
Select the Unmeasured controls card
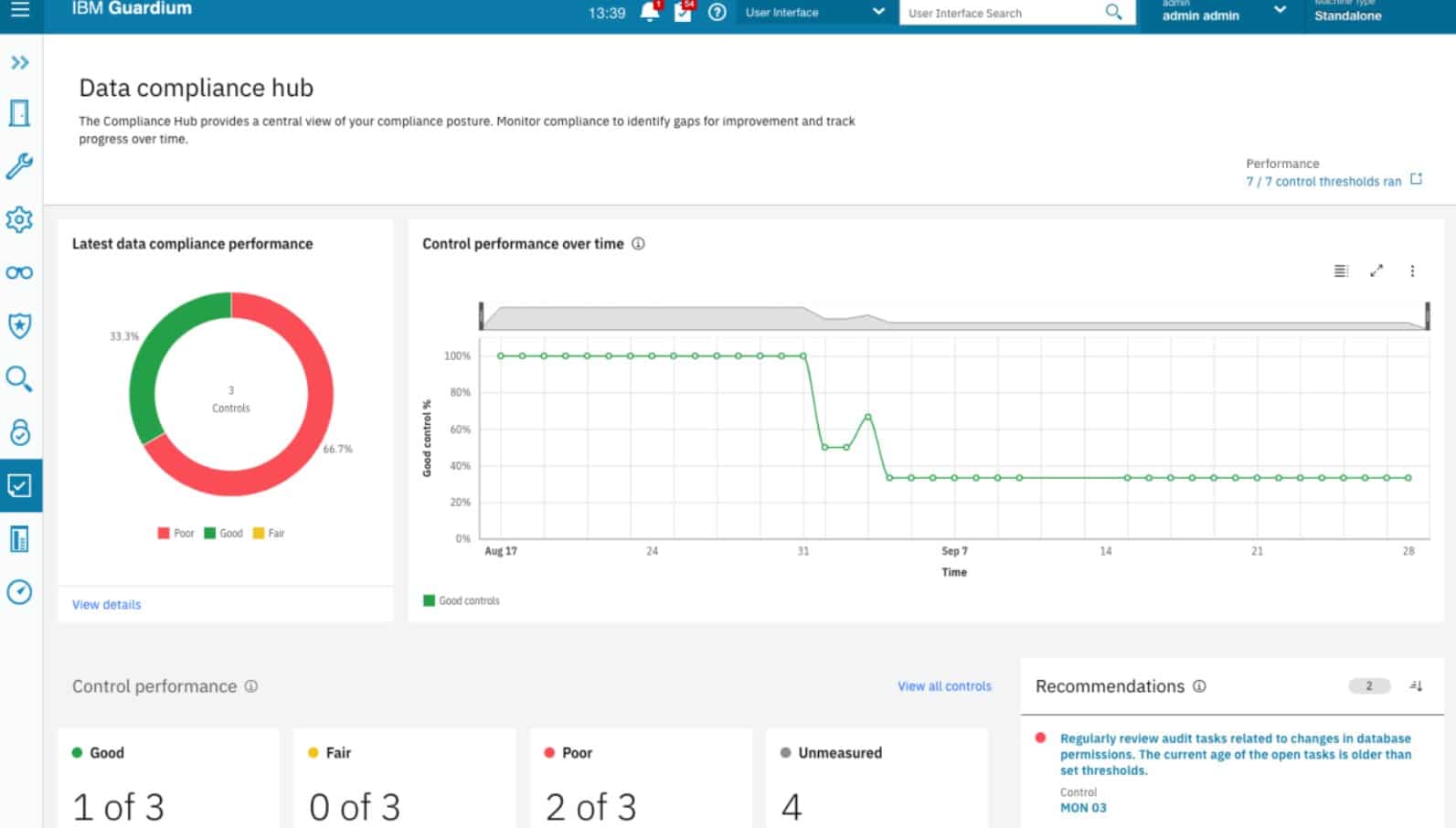pyautogui.click(x=877, y=778)
